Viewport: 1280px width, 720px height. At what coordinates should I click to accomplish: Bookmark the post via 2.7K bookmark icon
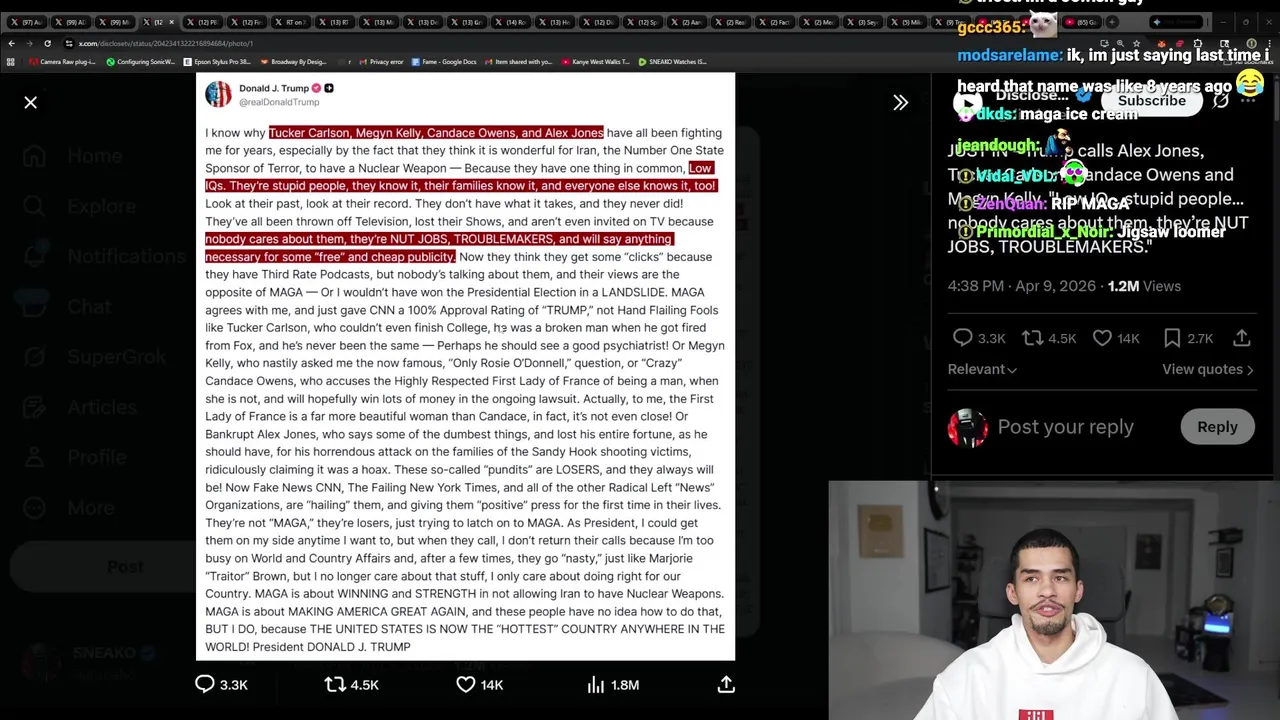(1172, 338)
